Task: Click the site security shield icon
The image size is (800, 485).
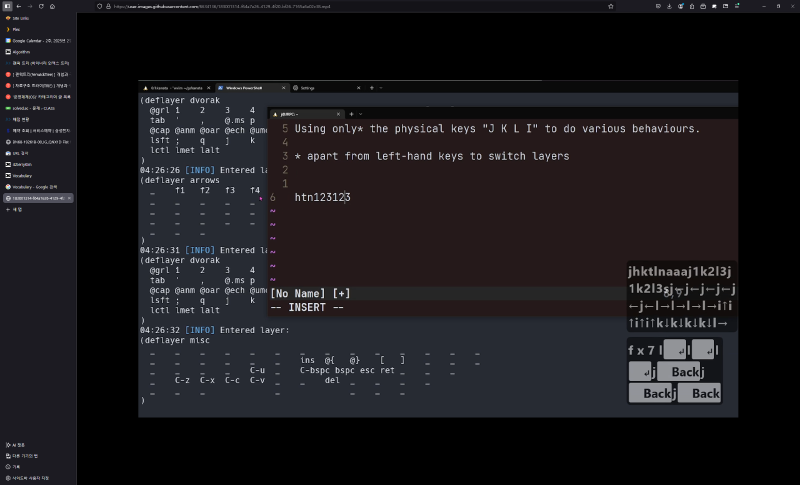Action: 98,6
